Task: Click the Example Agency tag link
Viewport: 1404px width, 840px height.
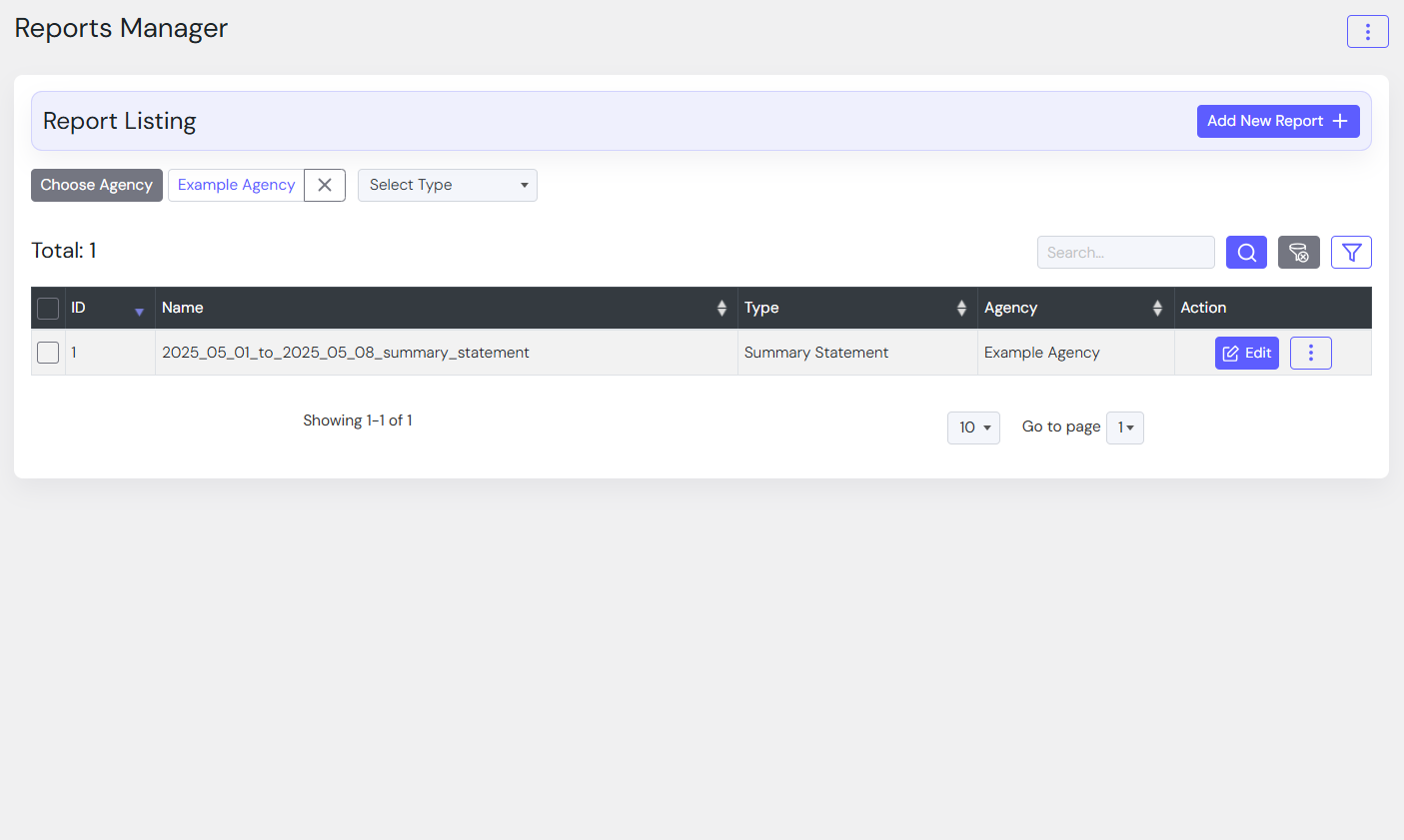Action: (x=236, y=185)
